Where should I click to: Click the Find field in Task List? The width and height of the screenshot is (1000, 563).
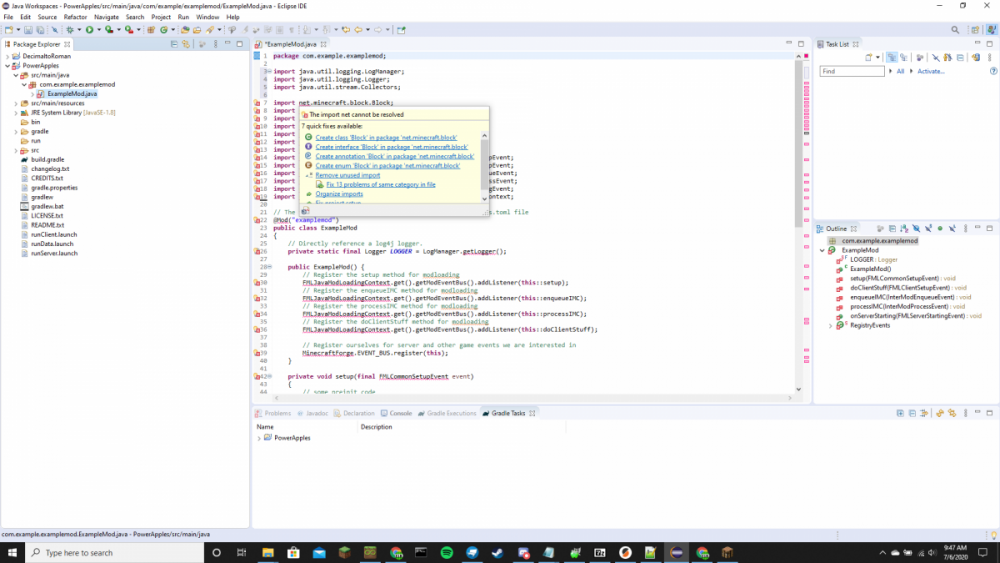tap(851, 71)
